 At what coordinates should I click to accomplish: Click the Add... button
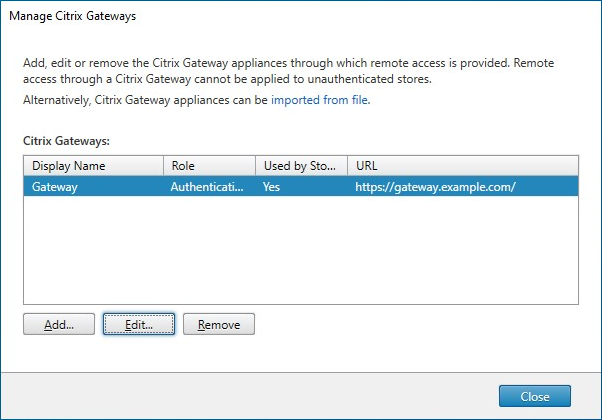tap(58, 324)
